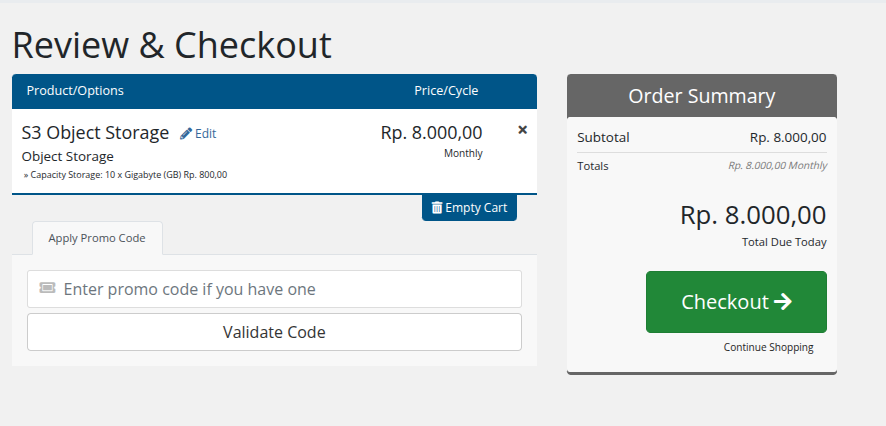This screenshot has height=426, width=886.
Task: Click the Subtotal row label
Action: (x=603, y=137)
